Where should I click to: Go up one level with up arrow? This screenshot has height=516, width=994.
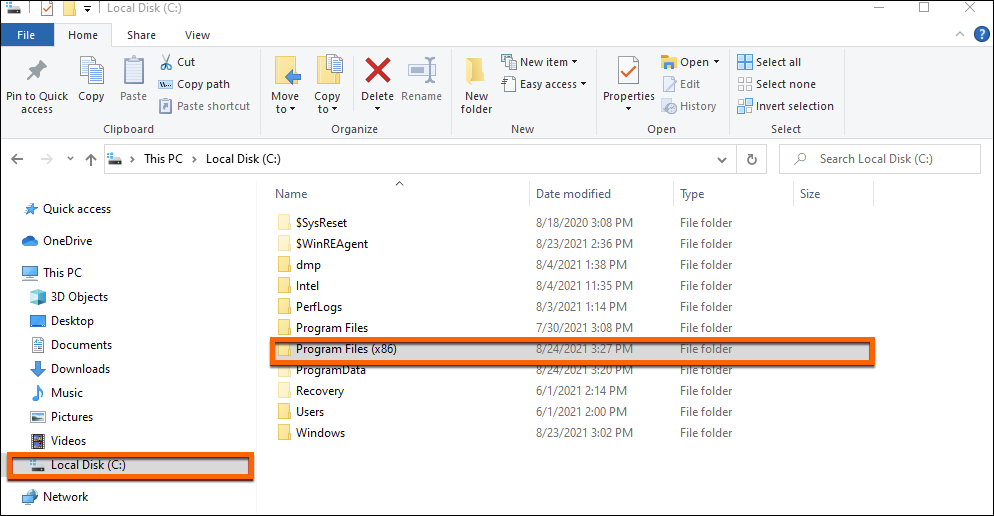(91, 159)
